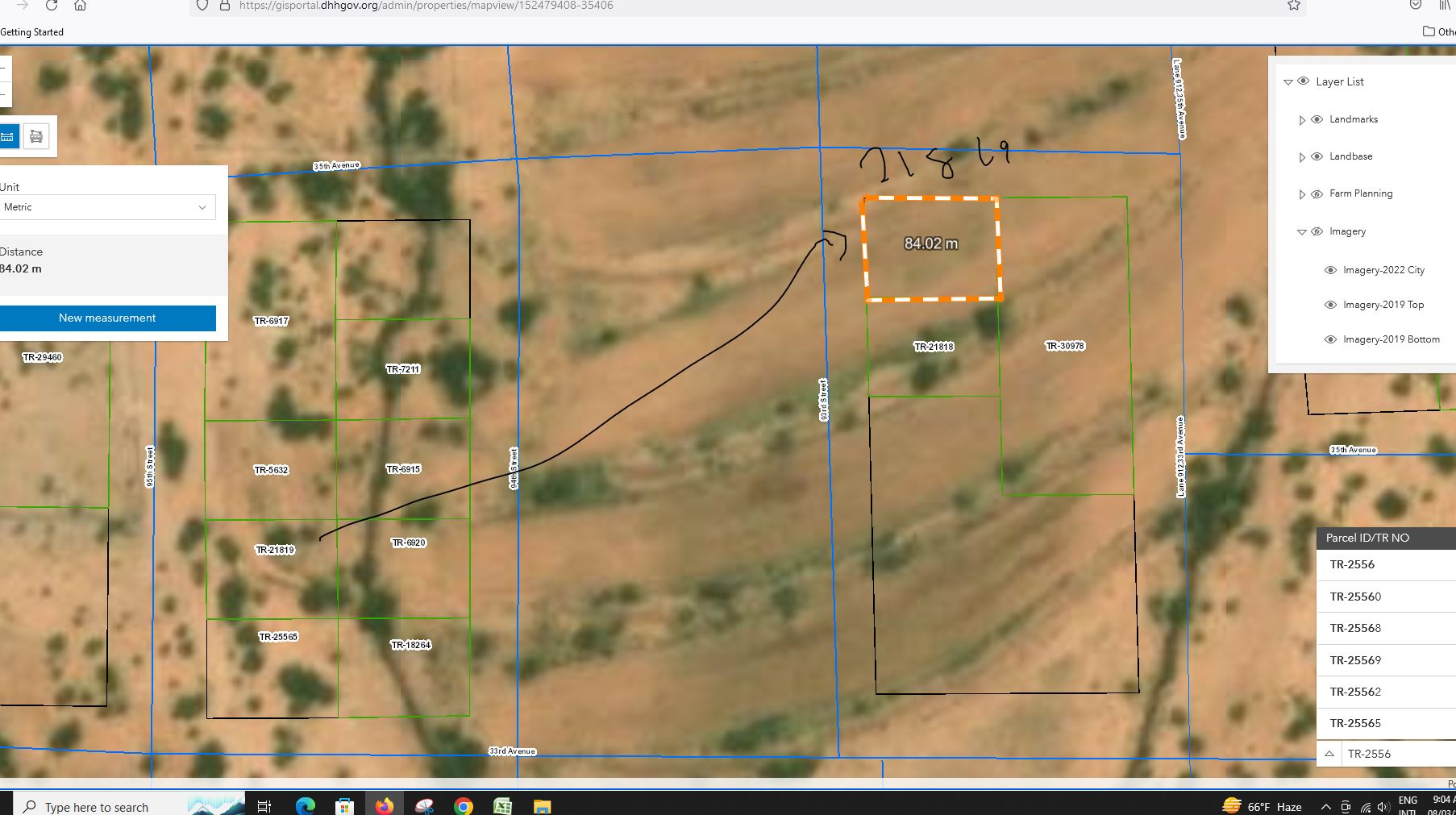Open the weather widget showing 66°F Haze
Screen dimensions: 1456x815
(x=1262, y=806)
